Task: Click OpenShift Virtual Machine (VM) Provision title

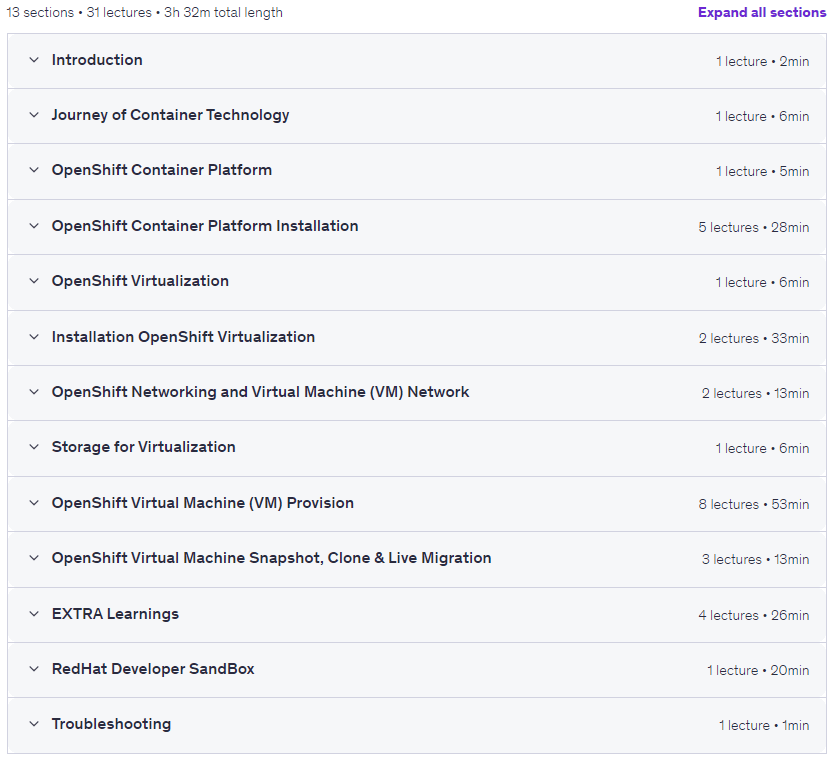Action: 202,503
